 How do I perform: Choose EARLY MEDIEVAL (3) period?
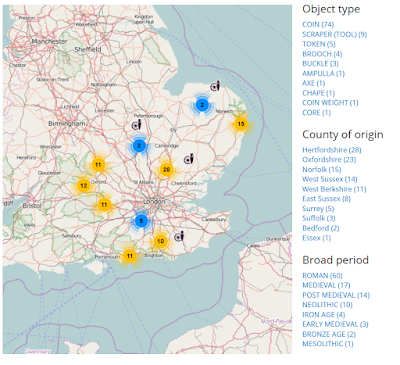[x=335, y=324]
